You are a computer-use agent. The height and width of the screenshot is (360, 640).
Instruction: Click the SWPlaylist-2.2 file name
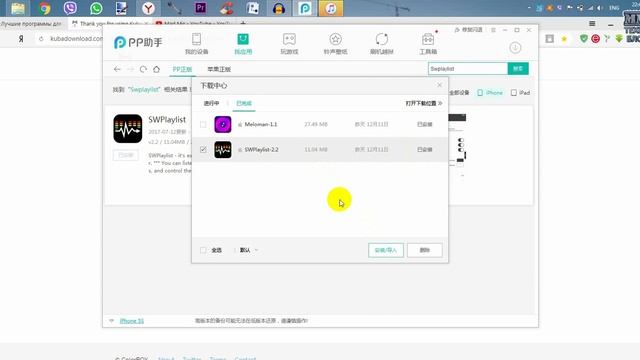(x=261, y=149)
